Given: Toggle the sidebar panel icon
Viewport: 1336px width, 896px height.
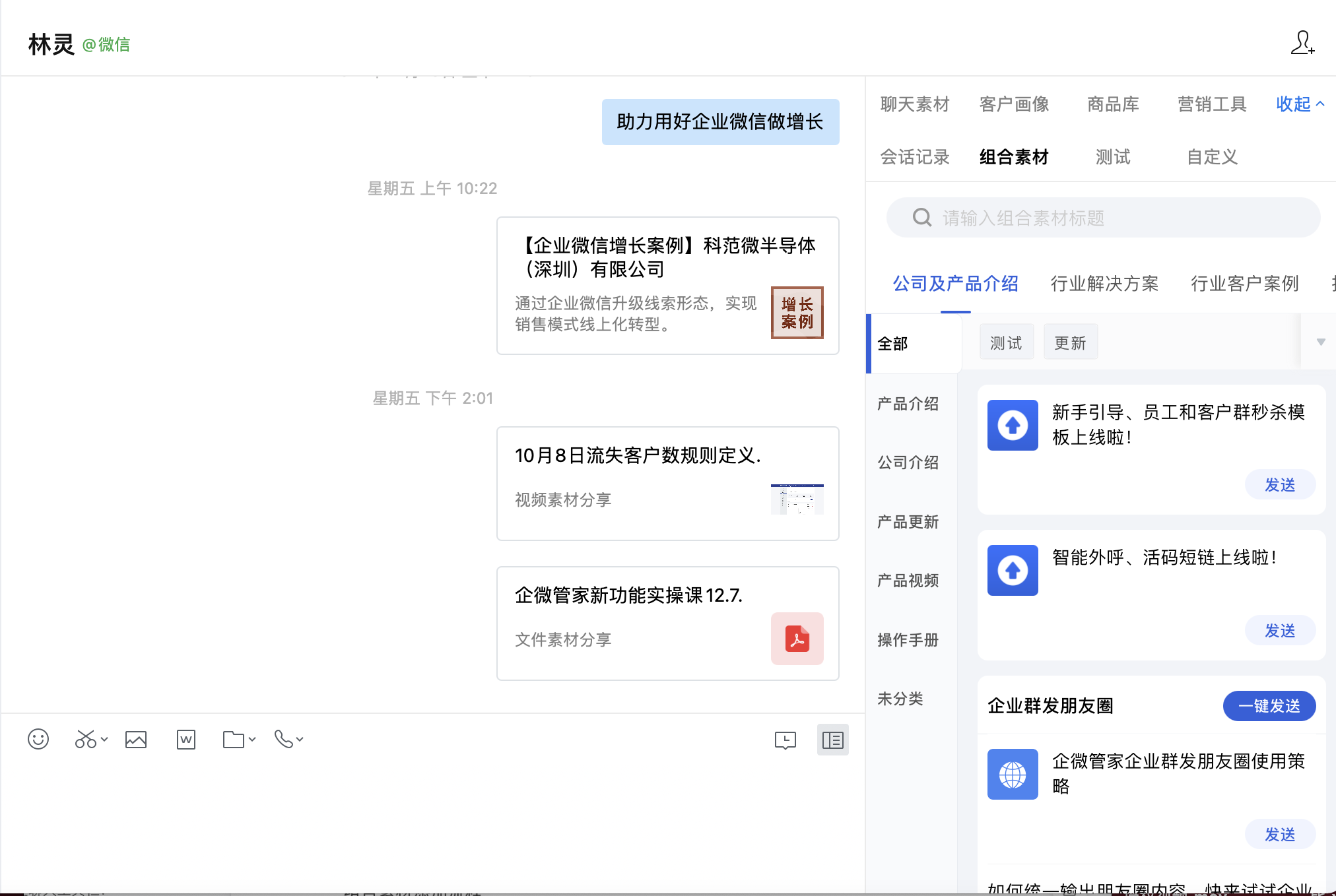Looking at the screenshot, I should tap(833, 740).
